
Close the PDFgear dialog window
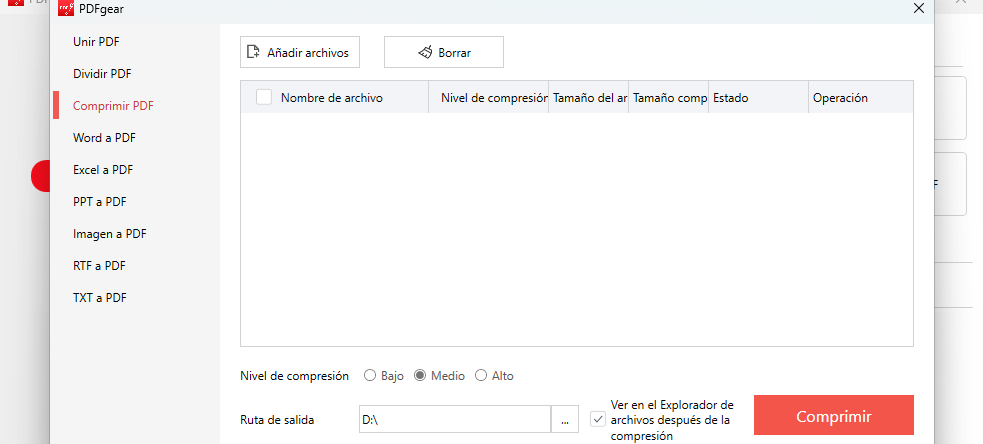click(918, 8)
